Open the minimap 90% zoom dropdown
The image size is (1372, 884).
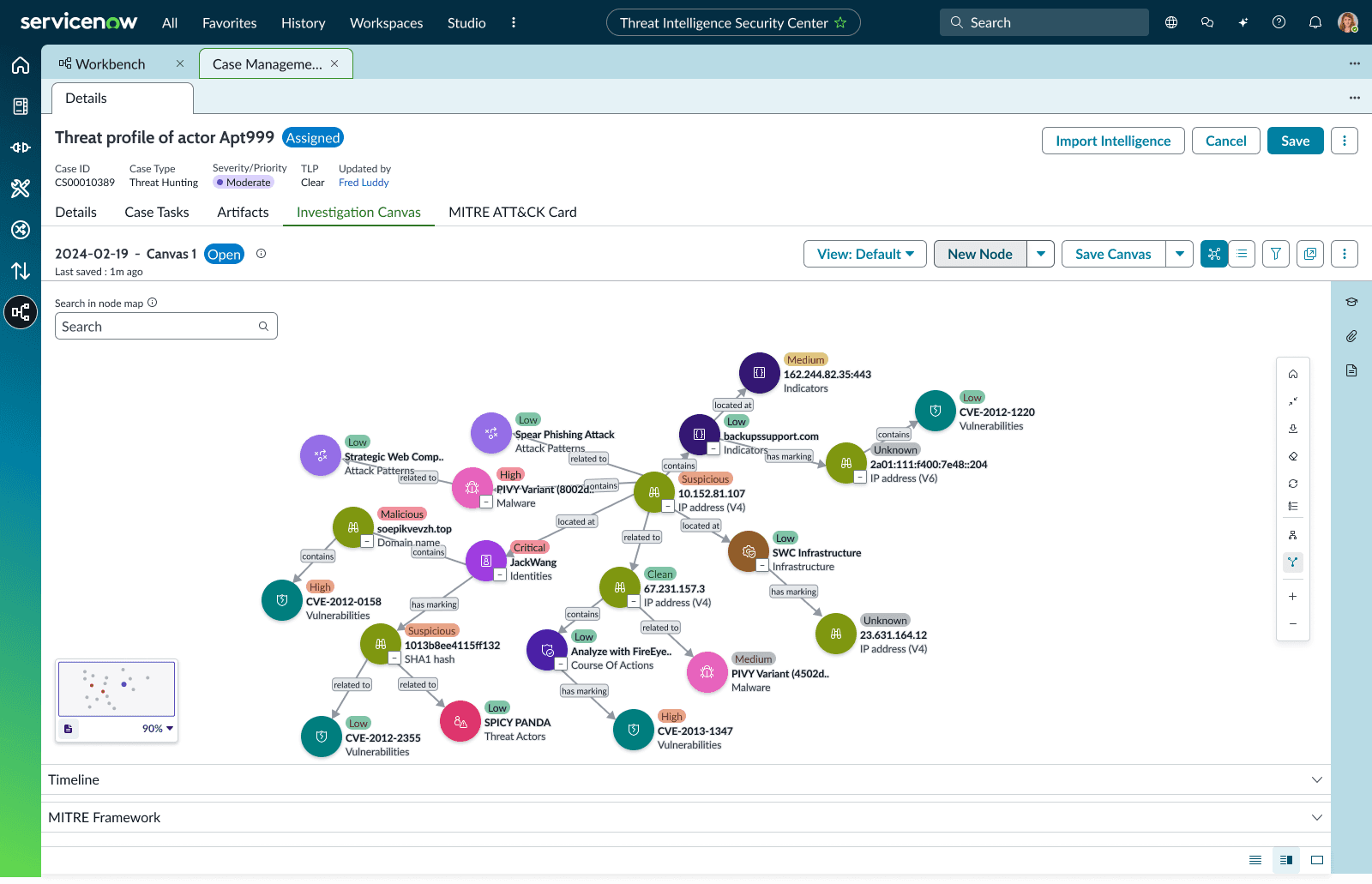point(158,729)
